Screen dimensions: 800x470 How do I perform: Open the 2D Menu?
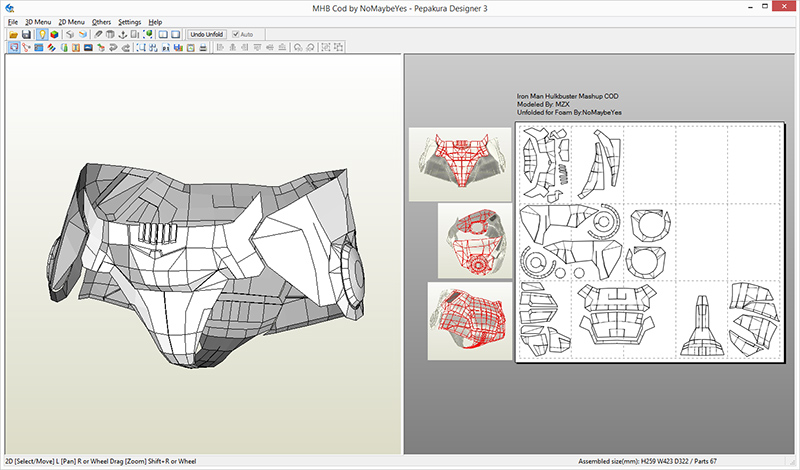coord(71,22)
